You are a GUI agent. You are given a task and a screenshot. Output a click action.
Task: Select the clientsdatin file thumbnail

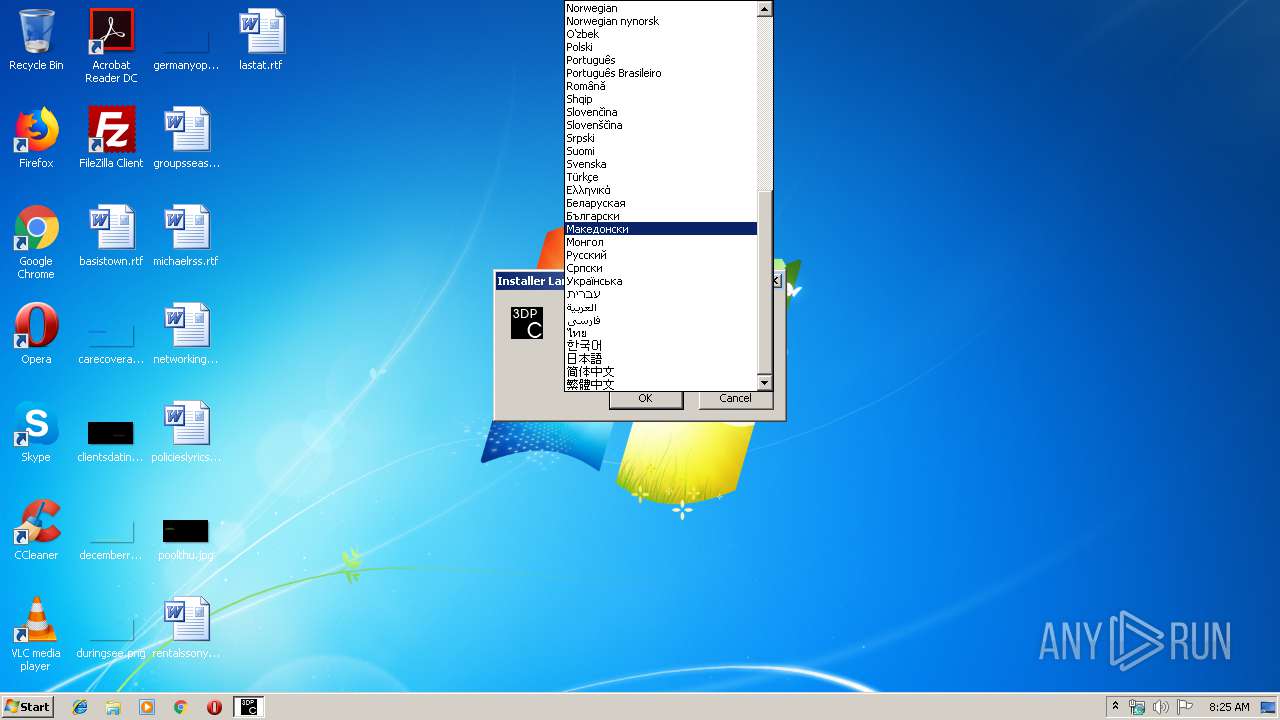pyautogui.click(x=111, y=440)
